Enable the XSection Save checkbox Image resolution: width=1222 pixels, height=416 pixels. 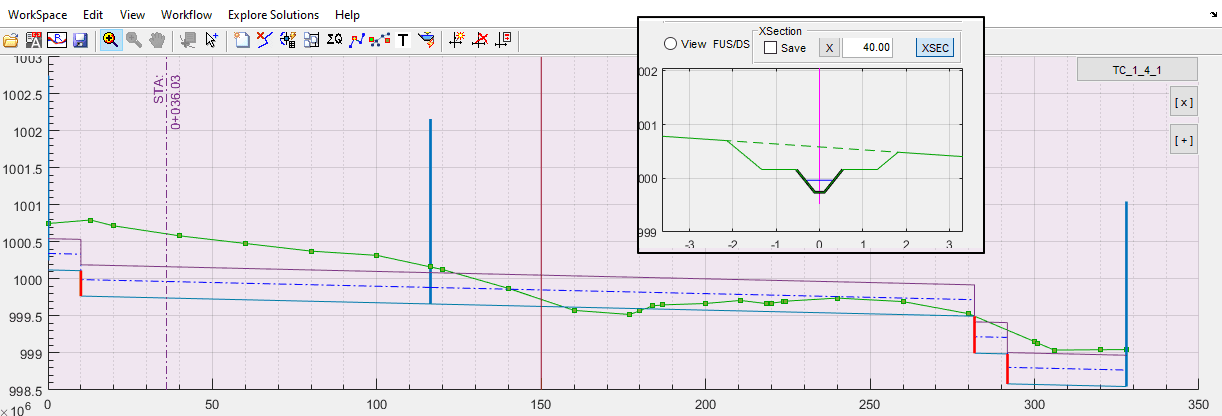click(770, 48)
